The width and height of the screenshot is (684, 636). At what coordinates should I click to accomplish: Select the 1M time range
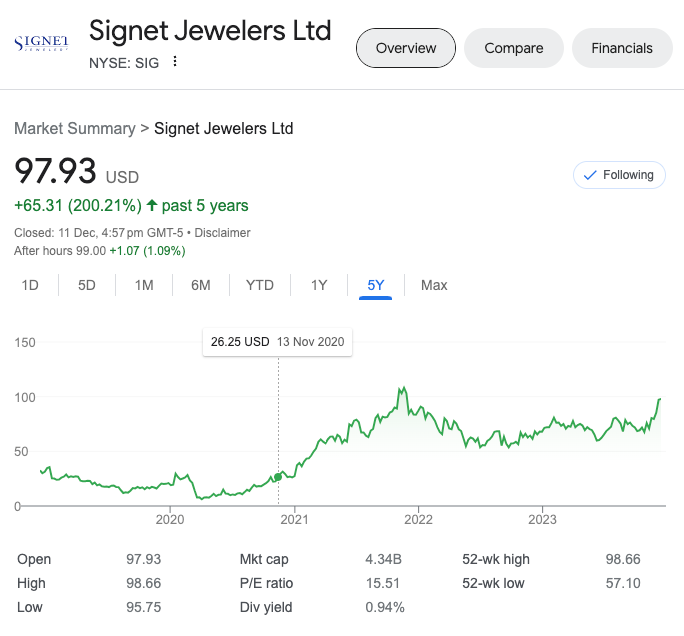pos(144,285)
